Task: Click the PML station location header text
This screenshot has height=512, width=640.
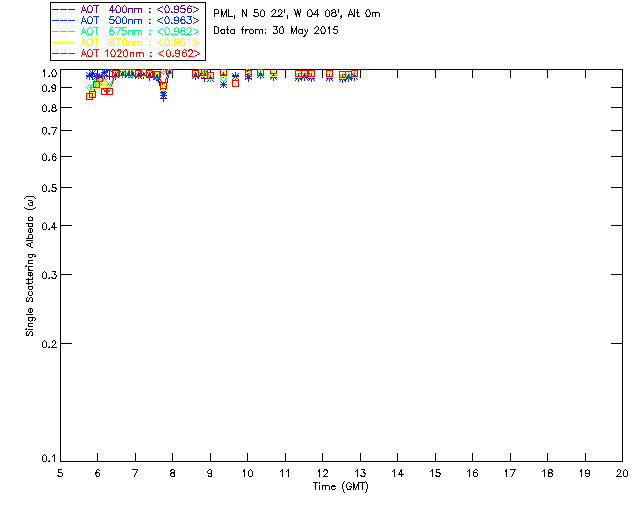Action: click(297, 14)
